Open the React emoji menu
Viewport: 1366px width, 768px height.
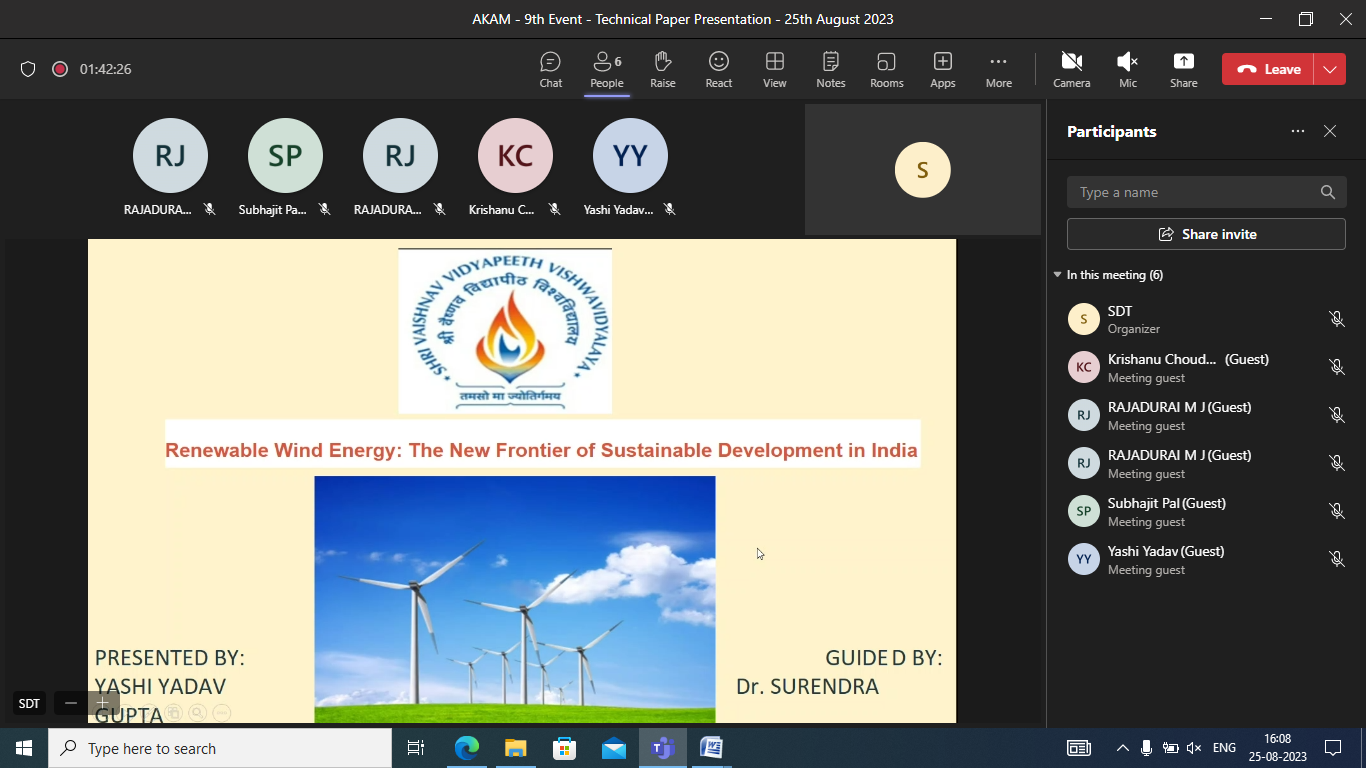pos(718,69)
